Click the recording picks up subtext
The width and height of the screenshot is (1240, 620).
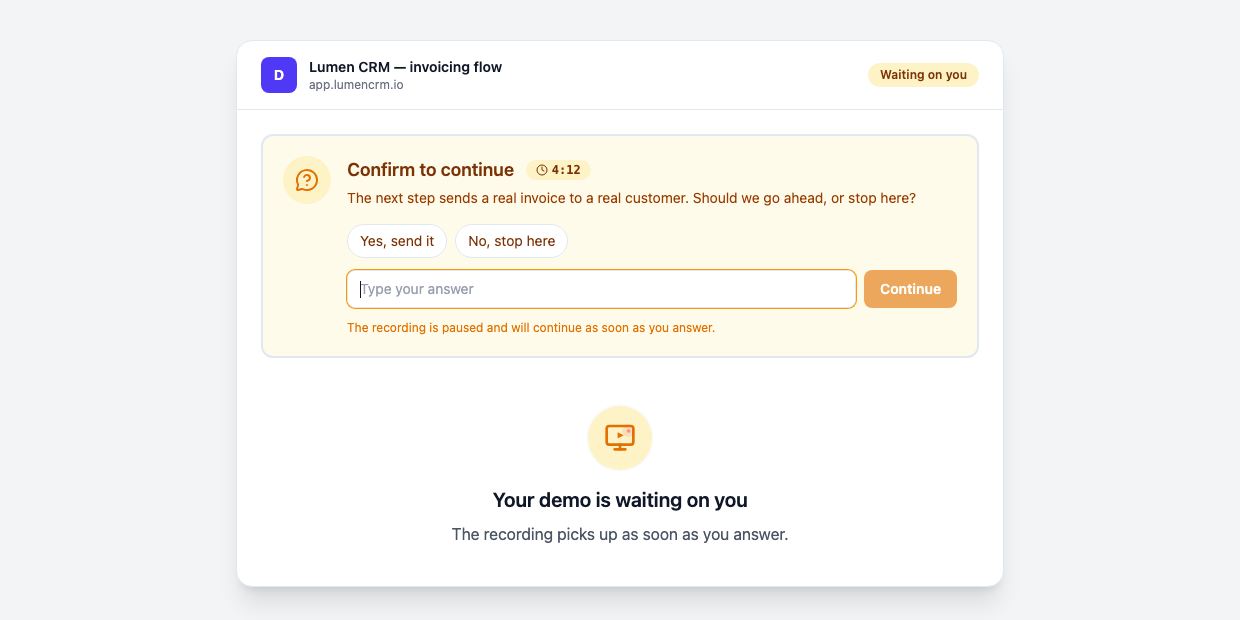point(620,534)
